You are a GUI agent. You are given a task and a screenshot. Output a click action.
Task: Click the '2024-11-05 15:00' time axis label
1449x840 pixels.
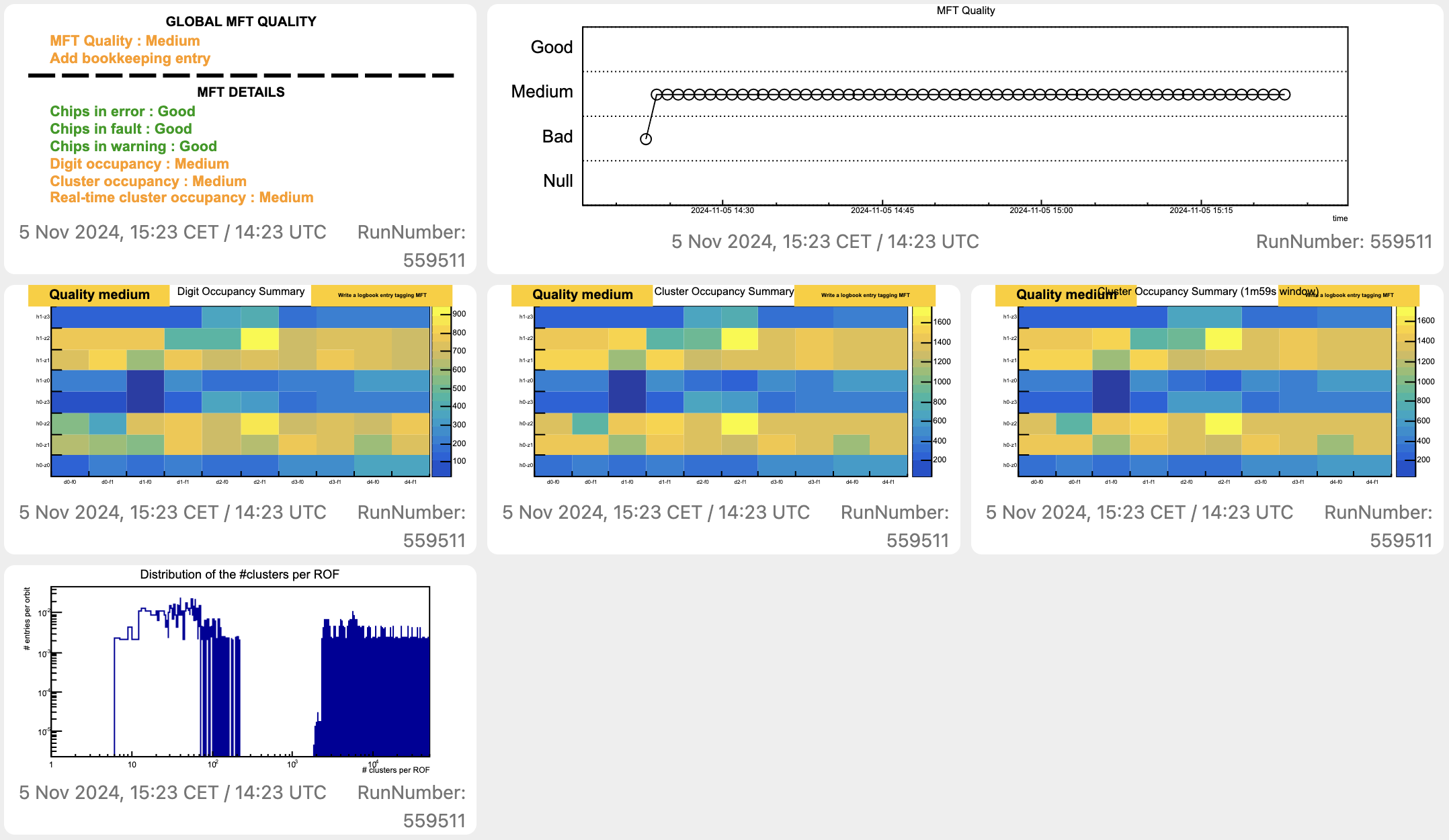click(x=1041, y=210)
